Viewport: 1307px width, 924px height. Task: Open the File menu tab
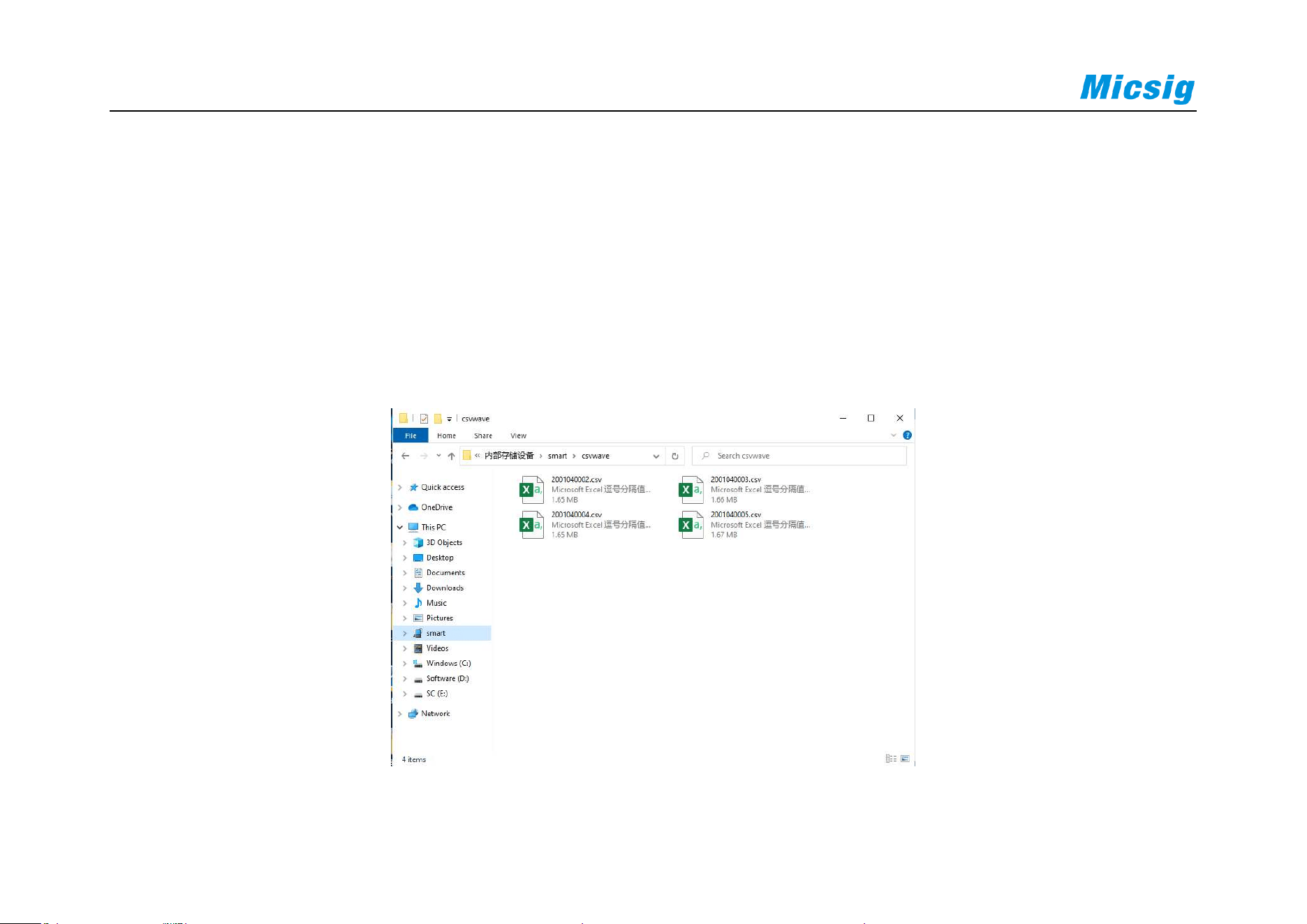tap(411, 435)
